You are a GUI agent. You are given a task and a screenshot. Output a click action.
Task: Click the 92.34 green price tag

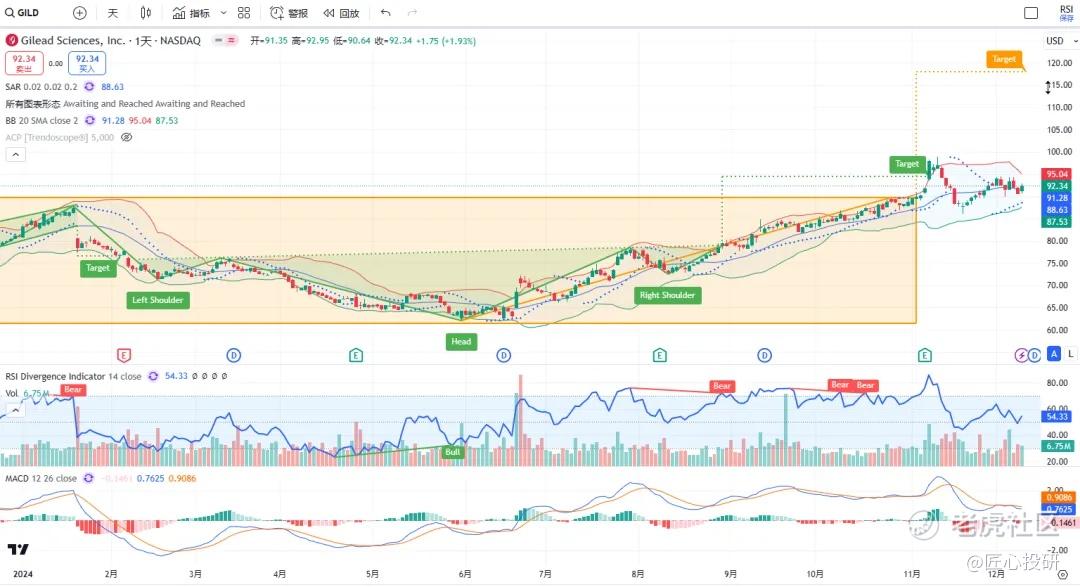click(1057, 186)
